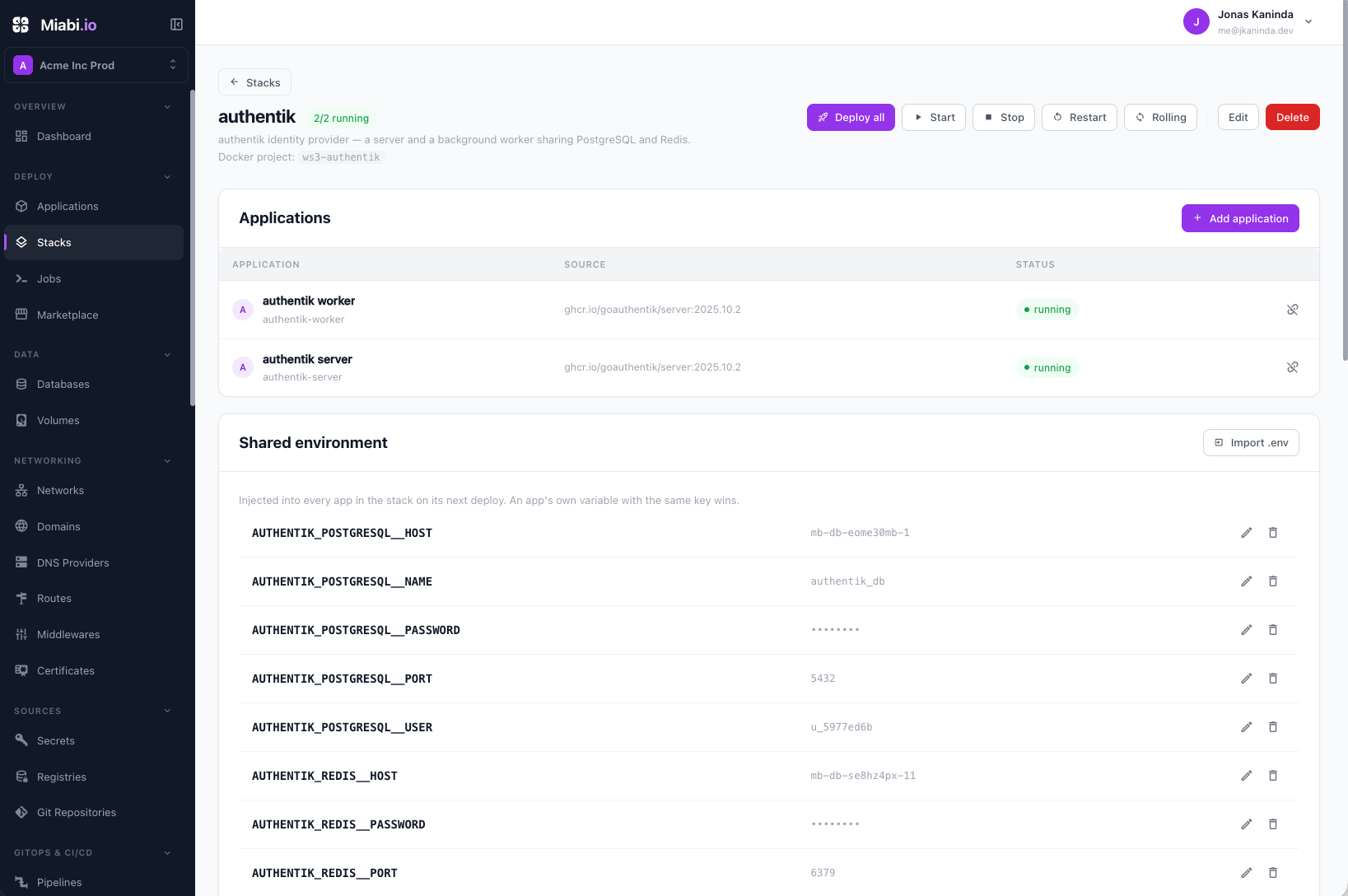Open Pipelines in sidebar
Viewport: 1348px width, 896px height.
(94, 883)
